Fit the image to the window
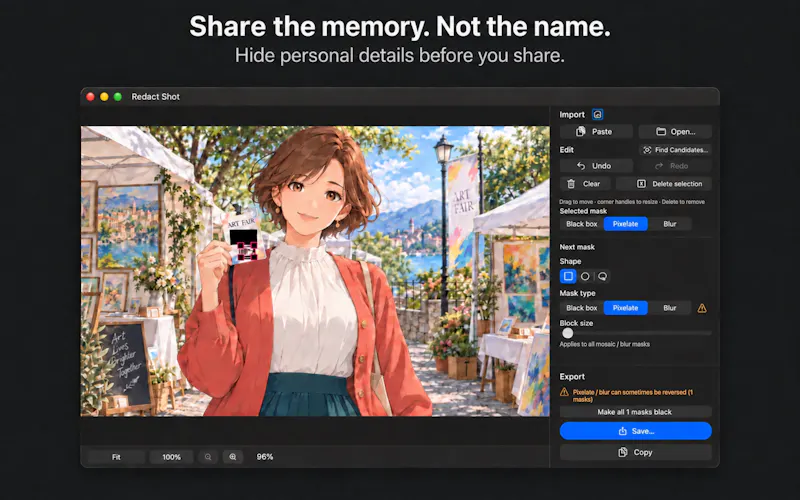Screen dimensions: 800x500 pos(116,457)
